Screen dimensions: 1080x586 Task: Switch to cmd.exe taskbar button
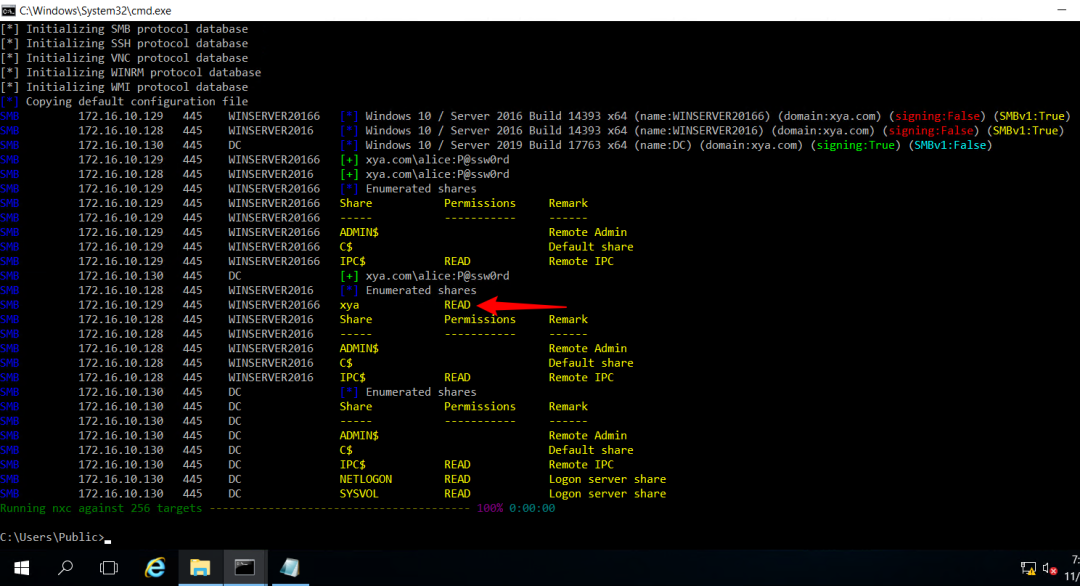(245, 568)
